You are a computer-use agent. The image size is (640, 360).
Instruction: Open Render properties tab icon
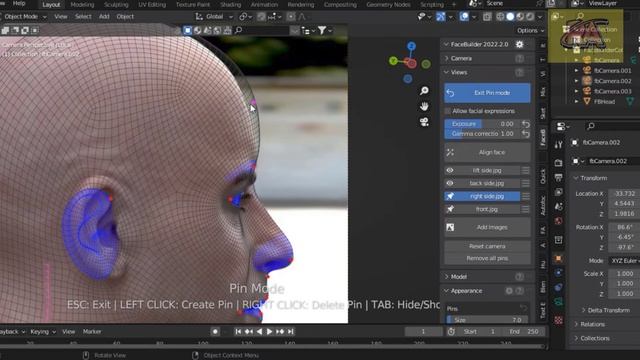(x=558, y=163)
